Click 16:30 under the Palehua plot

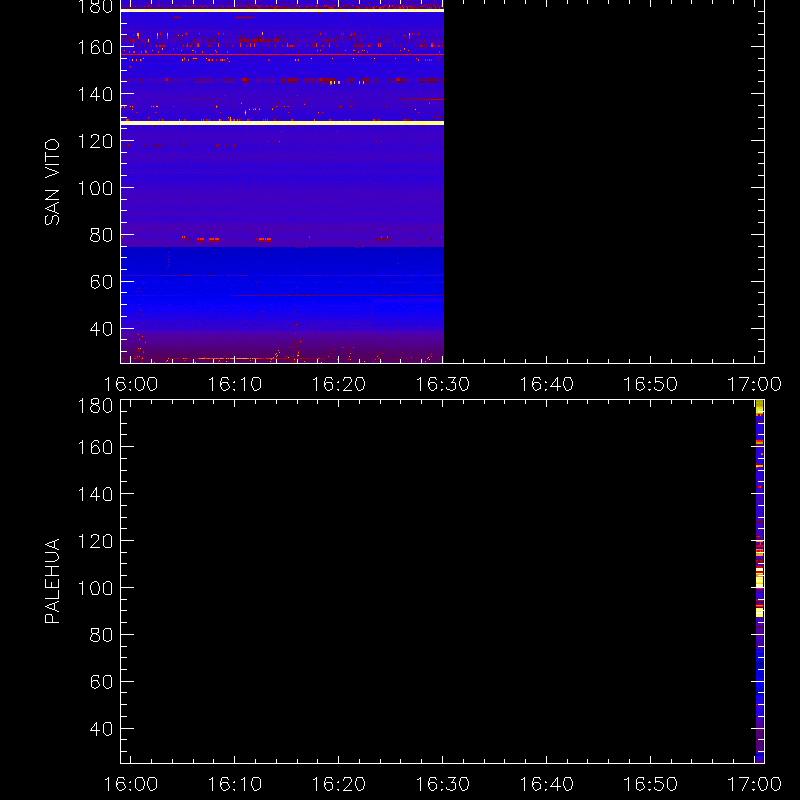[x=443, y=784]
